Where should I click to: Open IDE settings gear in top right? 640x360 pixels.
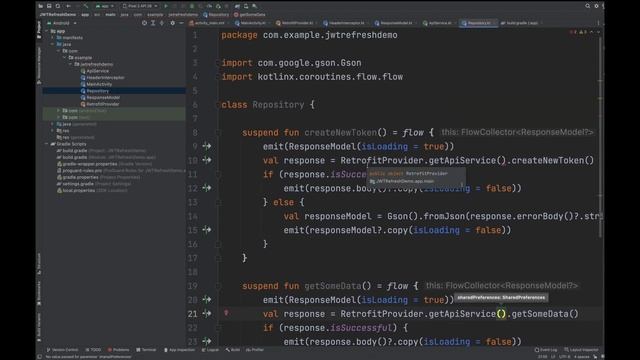click(x=596, y=6)
